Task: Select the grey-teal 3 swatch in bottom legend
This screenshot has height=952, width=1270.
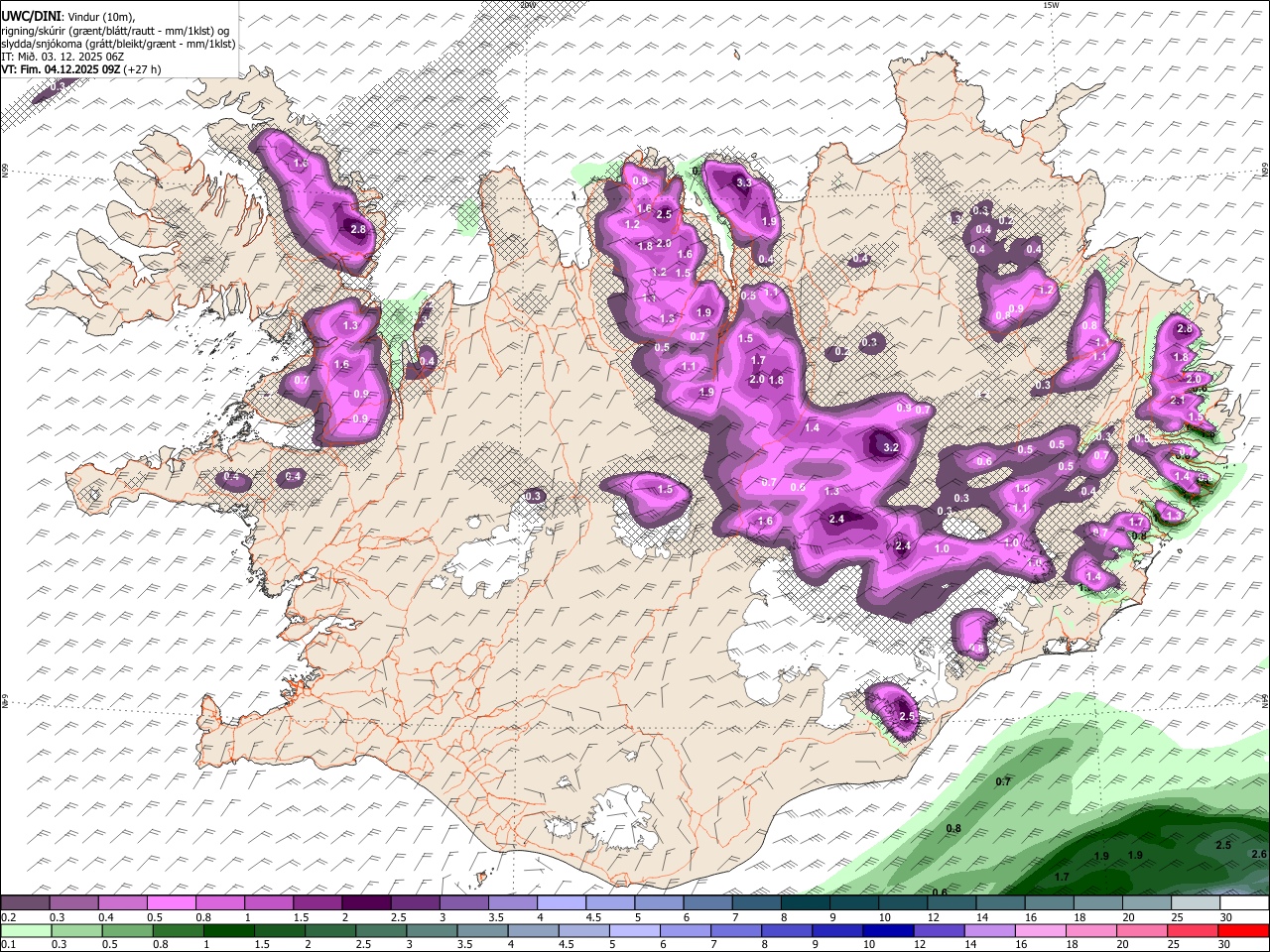Action: 433,930
